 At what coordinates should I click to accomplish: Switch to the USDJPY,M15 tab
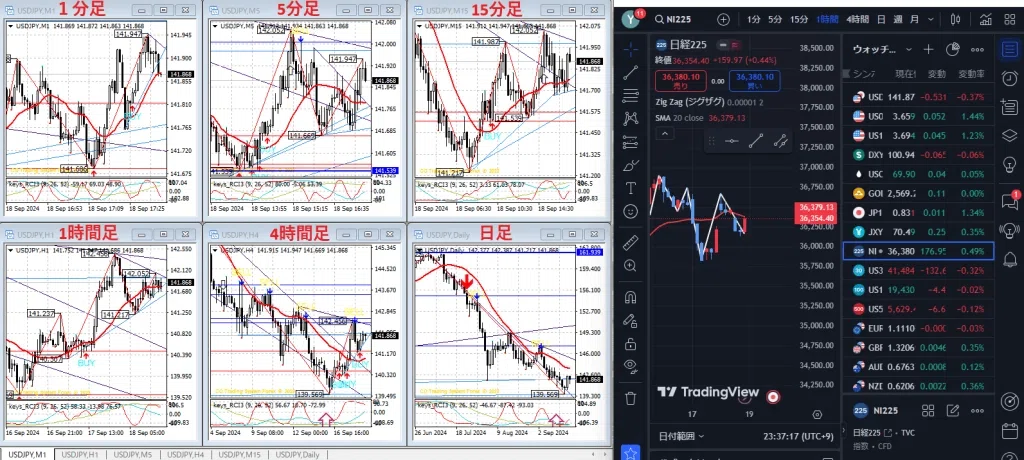point(239,454)
